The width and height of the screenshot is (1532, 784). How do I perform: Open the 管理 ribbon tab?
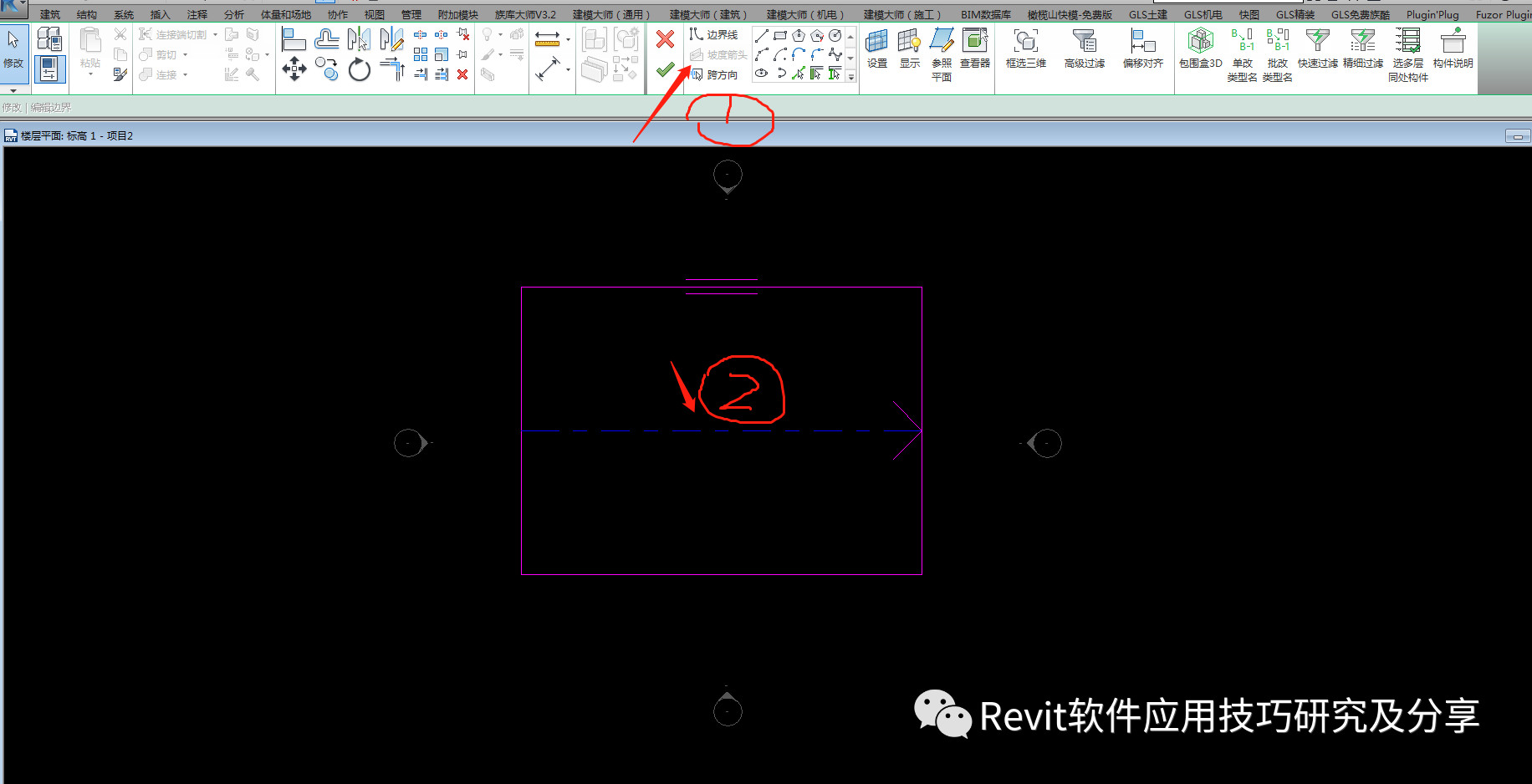click(411, 15)
